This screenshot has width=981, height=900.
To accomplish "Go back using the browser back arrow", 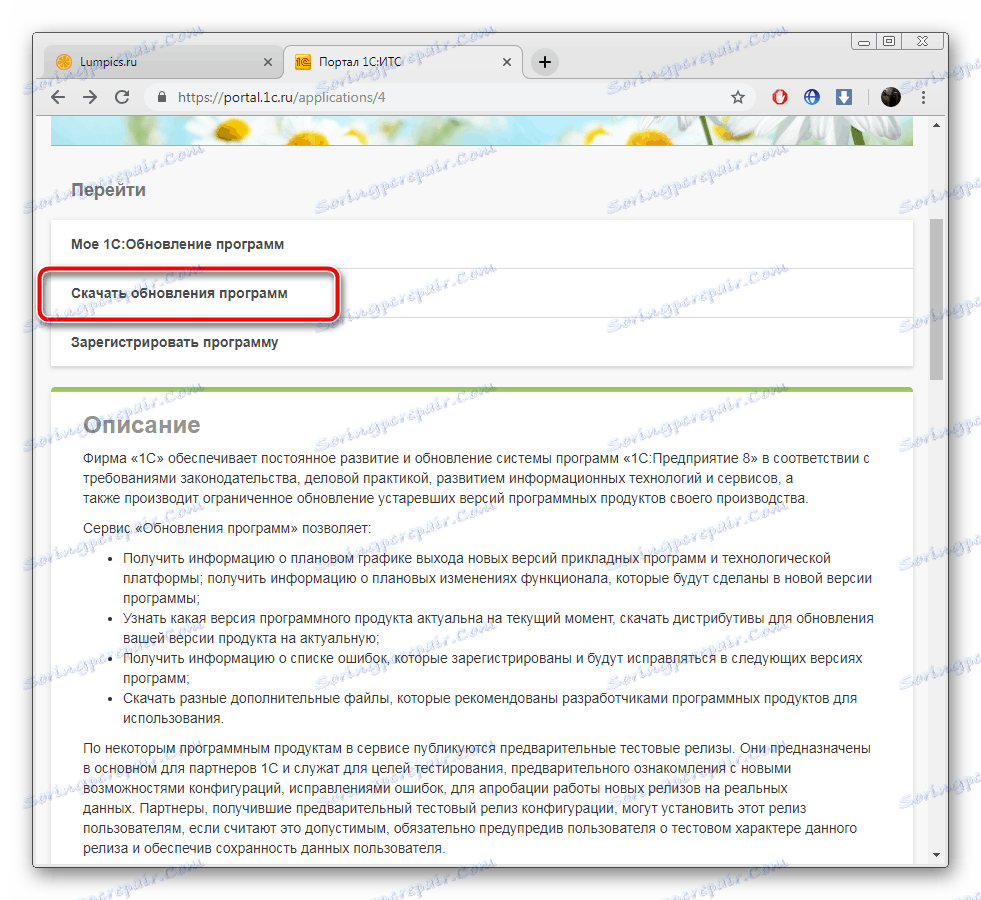I will click(x=58, y=97).
